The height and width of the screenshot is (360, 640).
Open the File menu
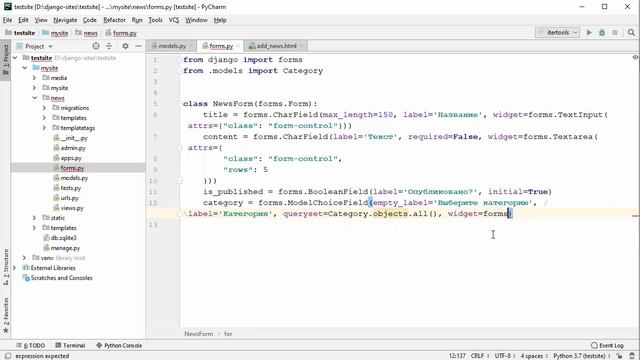(7, 20)
